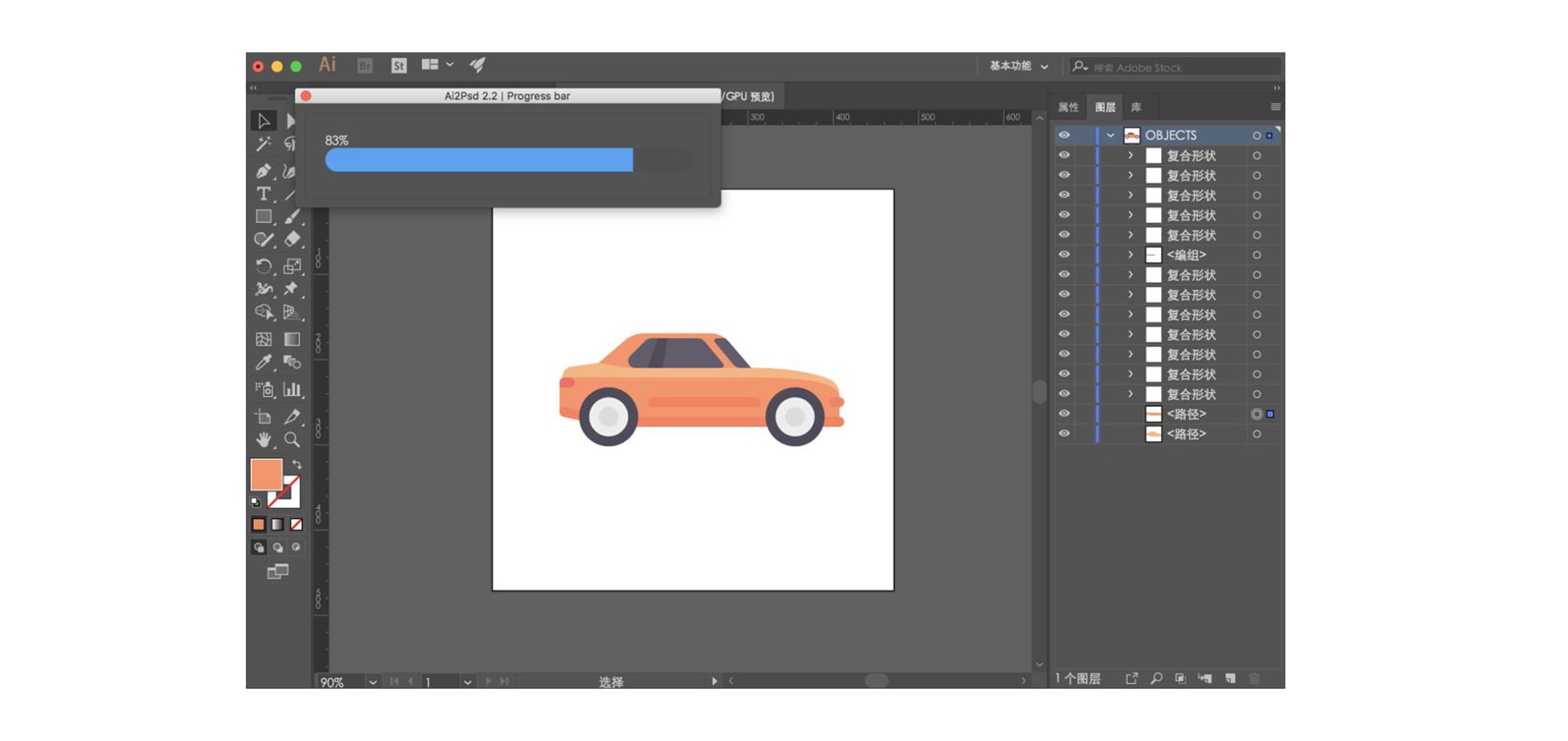Switch to the 属性 panel tab
The width and height of the screenshot is (1568, 741).
1068,107
